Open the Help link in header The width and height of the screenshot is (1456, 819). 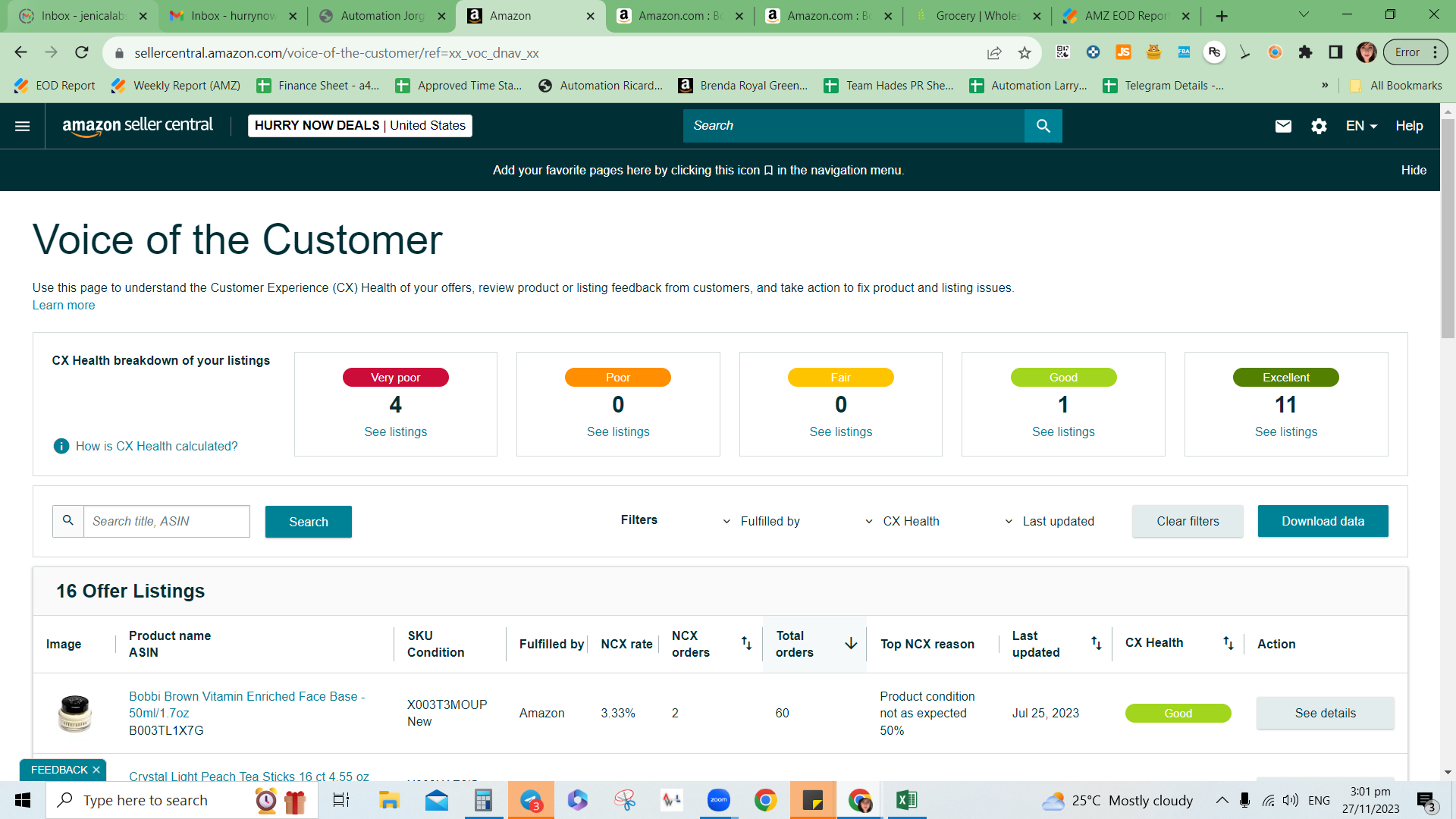[x=1409, y=126]
